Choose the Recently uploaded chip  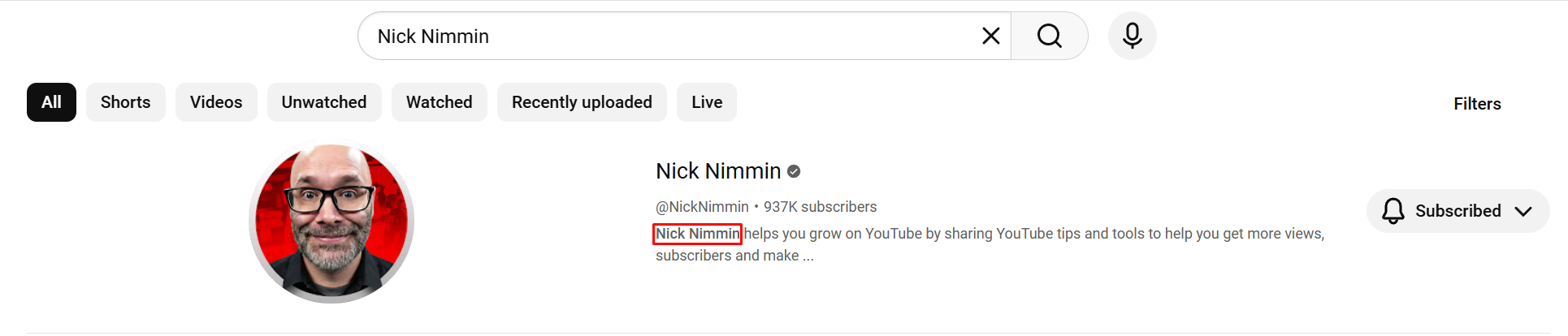(x=582, y=102)
